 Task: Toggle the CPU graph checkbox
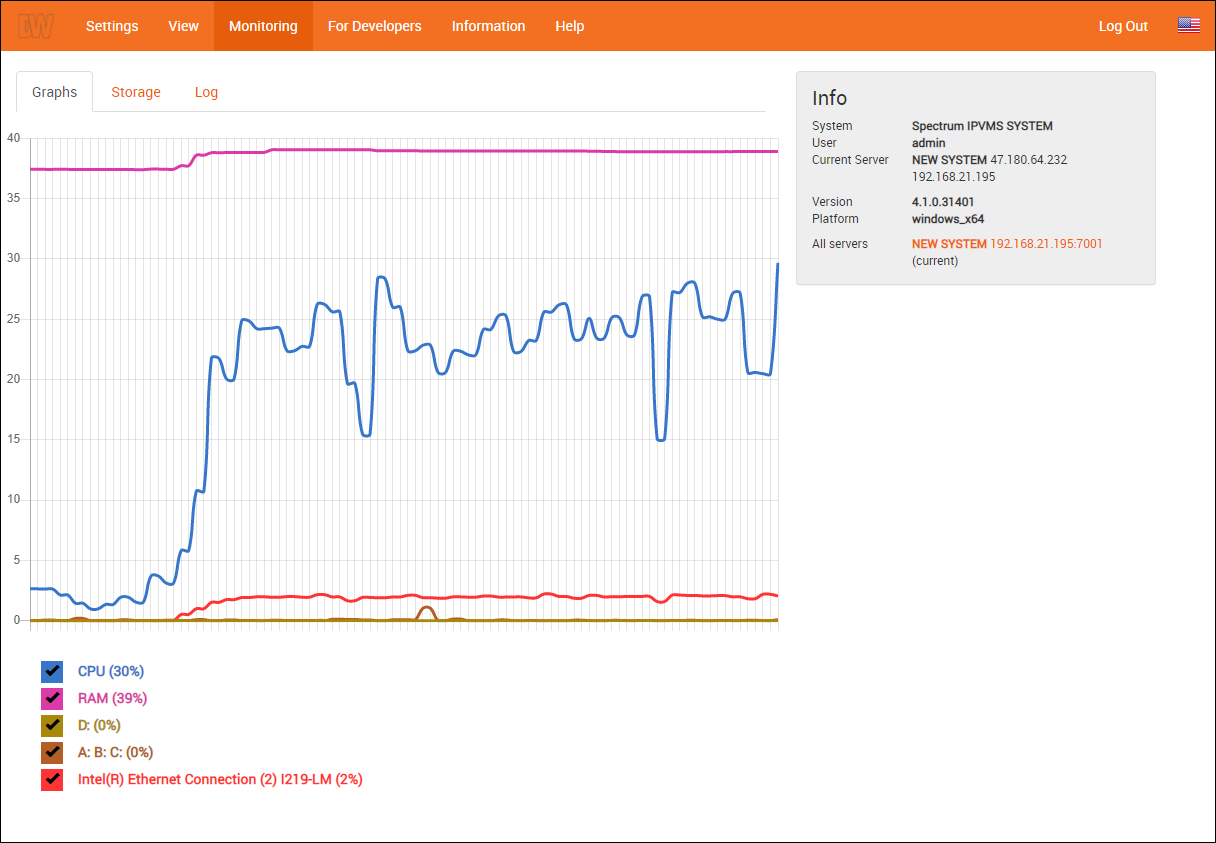point(52,671)
